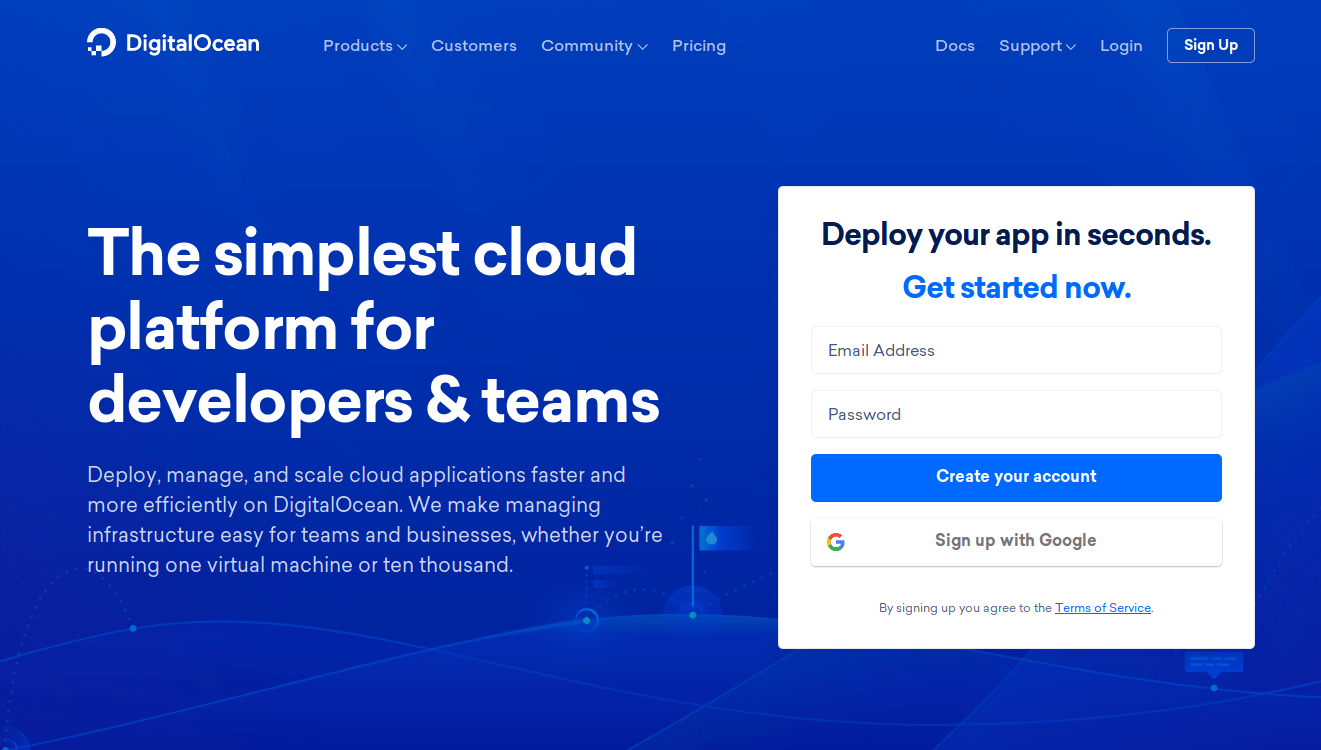Expand the Support dropdown menu
The width and height of the screenshot is (1321, 750).
1037,46
